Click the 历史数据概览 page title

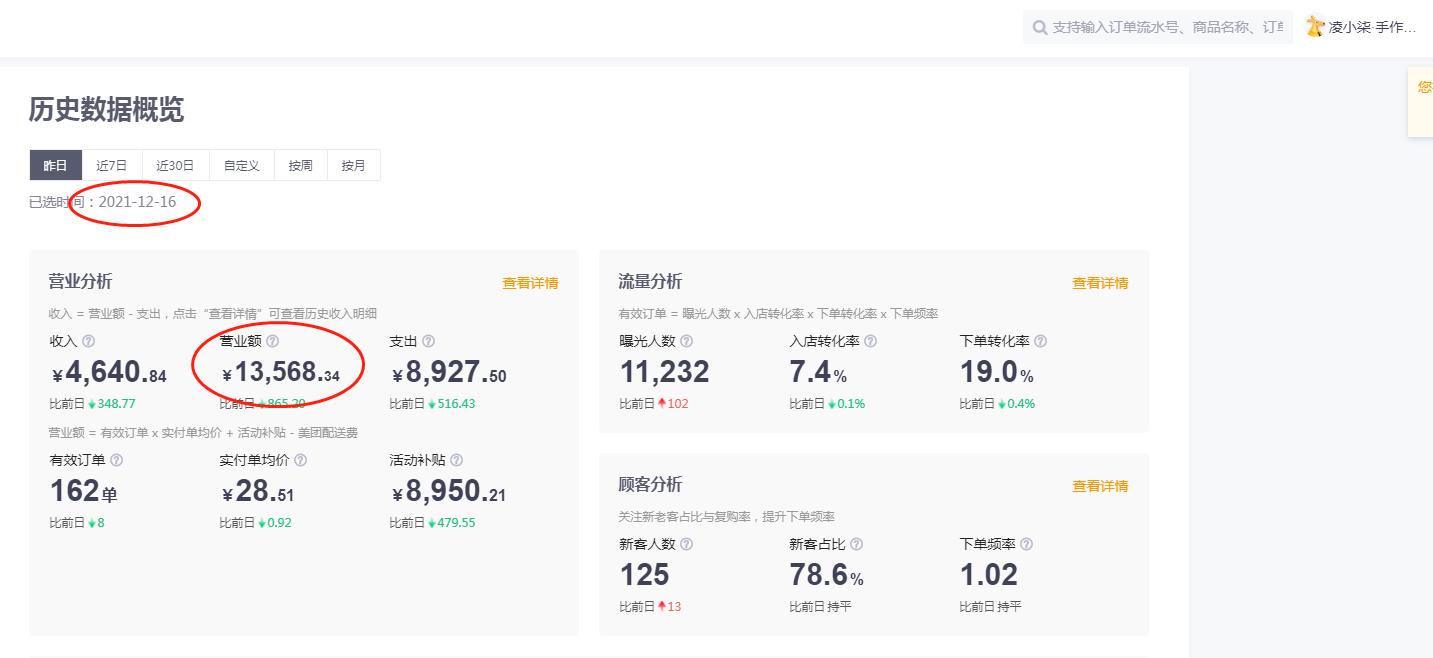point(106,110)
